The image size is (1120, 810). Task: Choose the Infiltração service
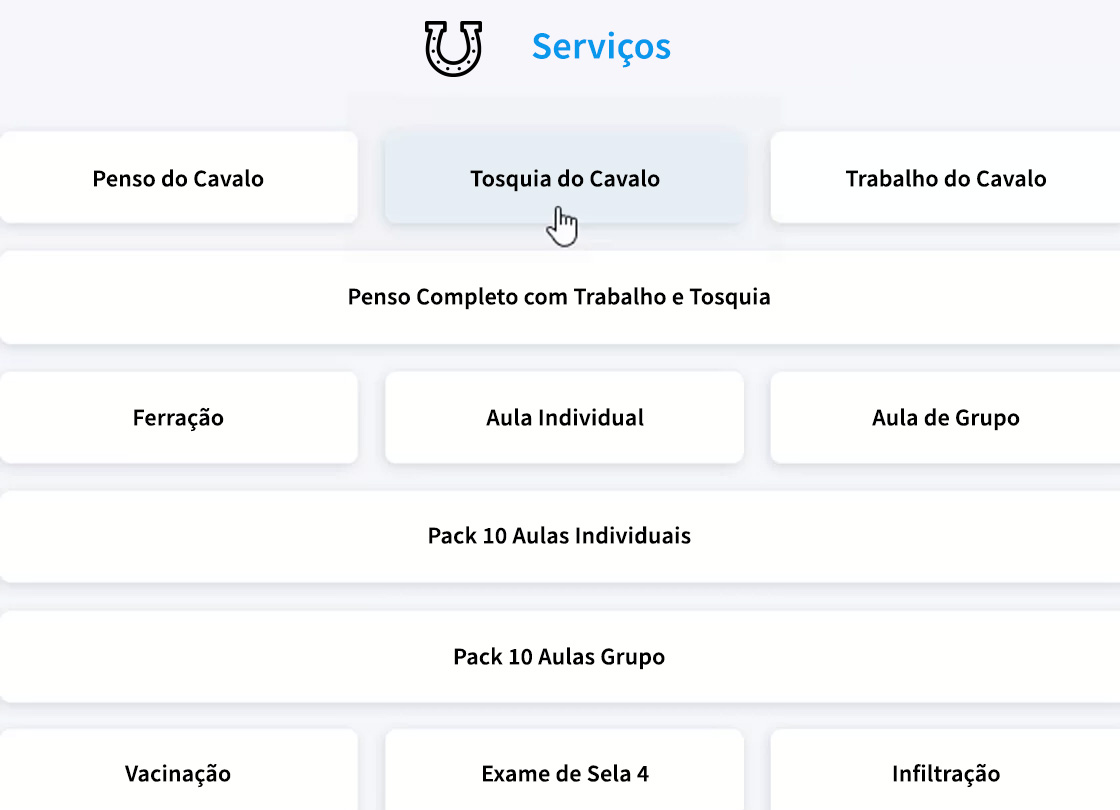[945, 773]
